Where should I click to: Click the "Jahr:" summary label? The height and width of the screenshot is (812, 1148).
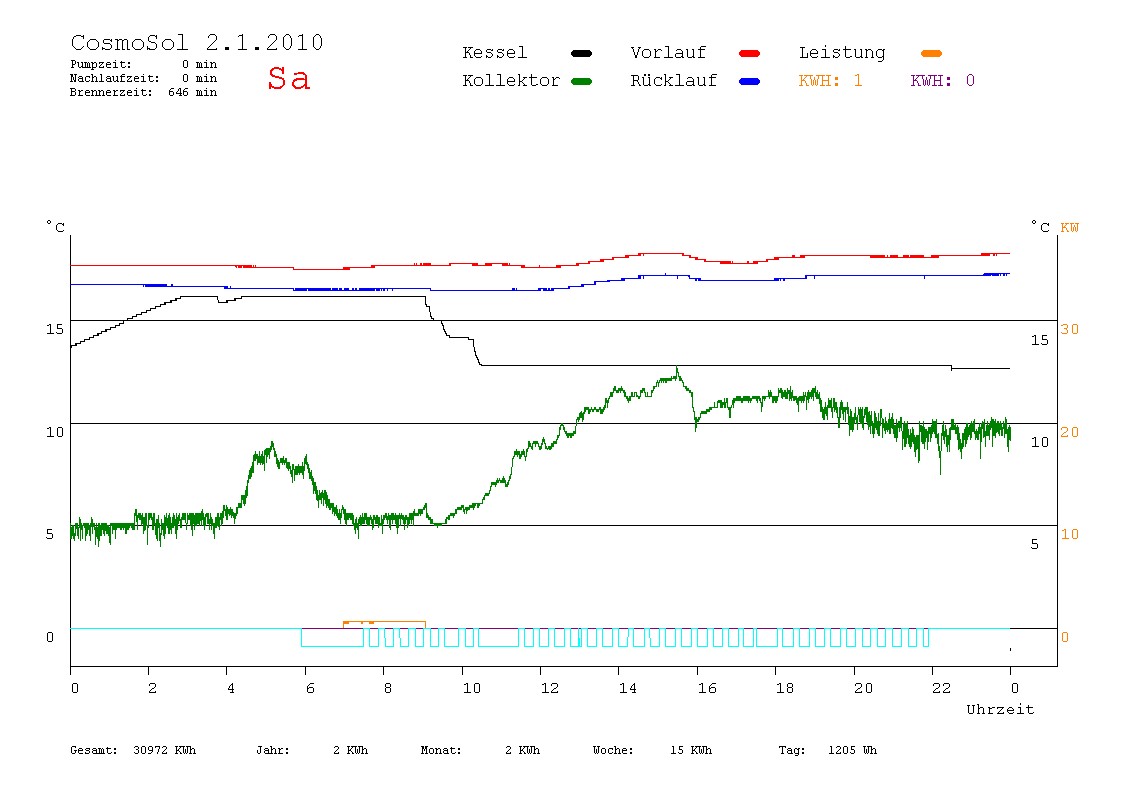click(x=272, y=750)
